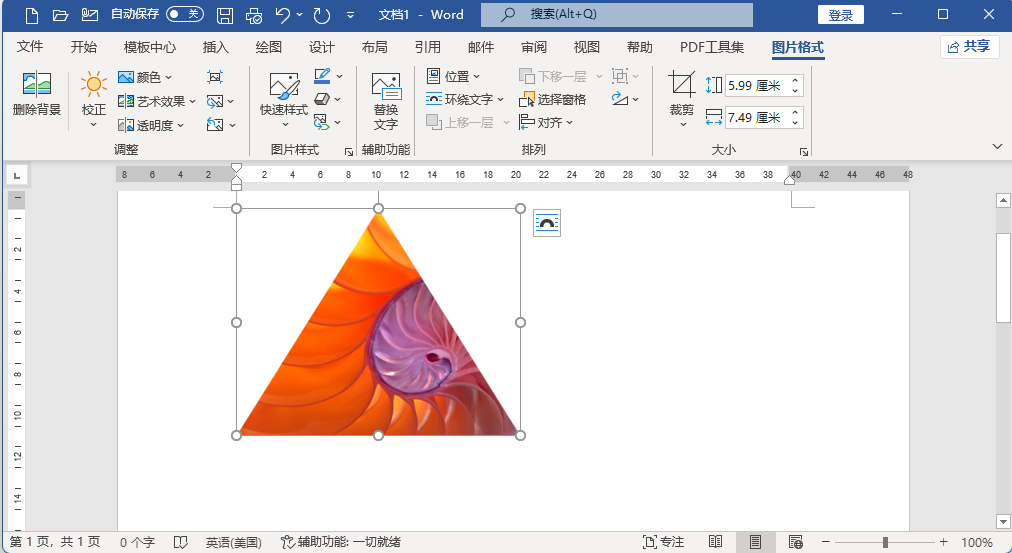This screenshot has height=553, width=1012.
Task: Click the 英语(美国) language indicator
Action: click(x=234, y=542)
